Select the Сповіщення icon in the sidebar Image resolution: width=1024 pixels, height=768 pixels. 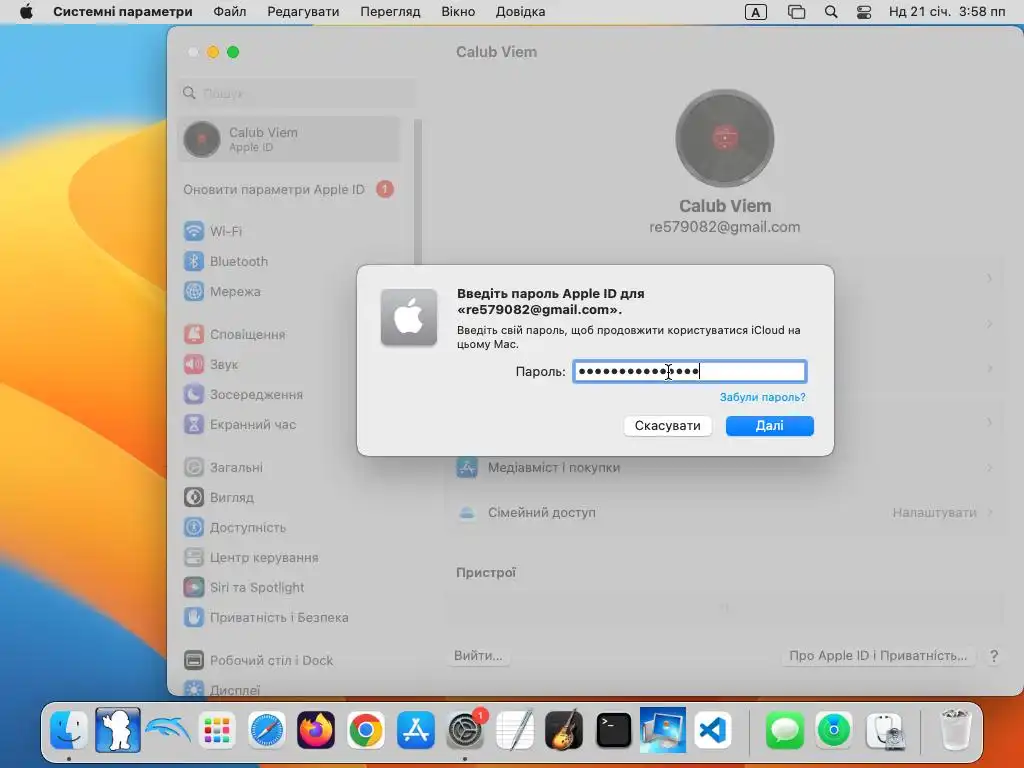pyautogui.click(x=193, y=334)
